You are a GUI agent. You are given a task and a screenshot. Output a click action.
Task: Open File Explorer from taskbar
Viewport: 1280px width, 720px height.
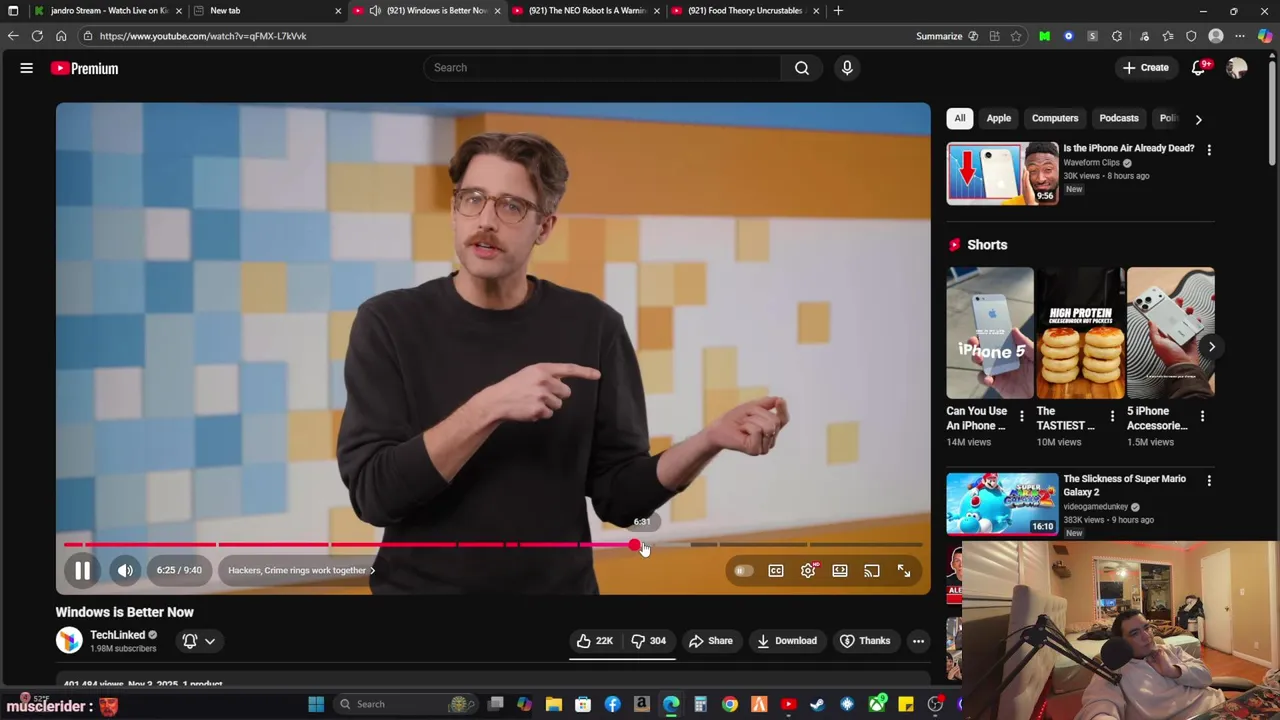[x=554, y=704]
